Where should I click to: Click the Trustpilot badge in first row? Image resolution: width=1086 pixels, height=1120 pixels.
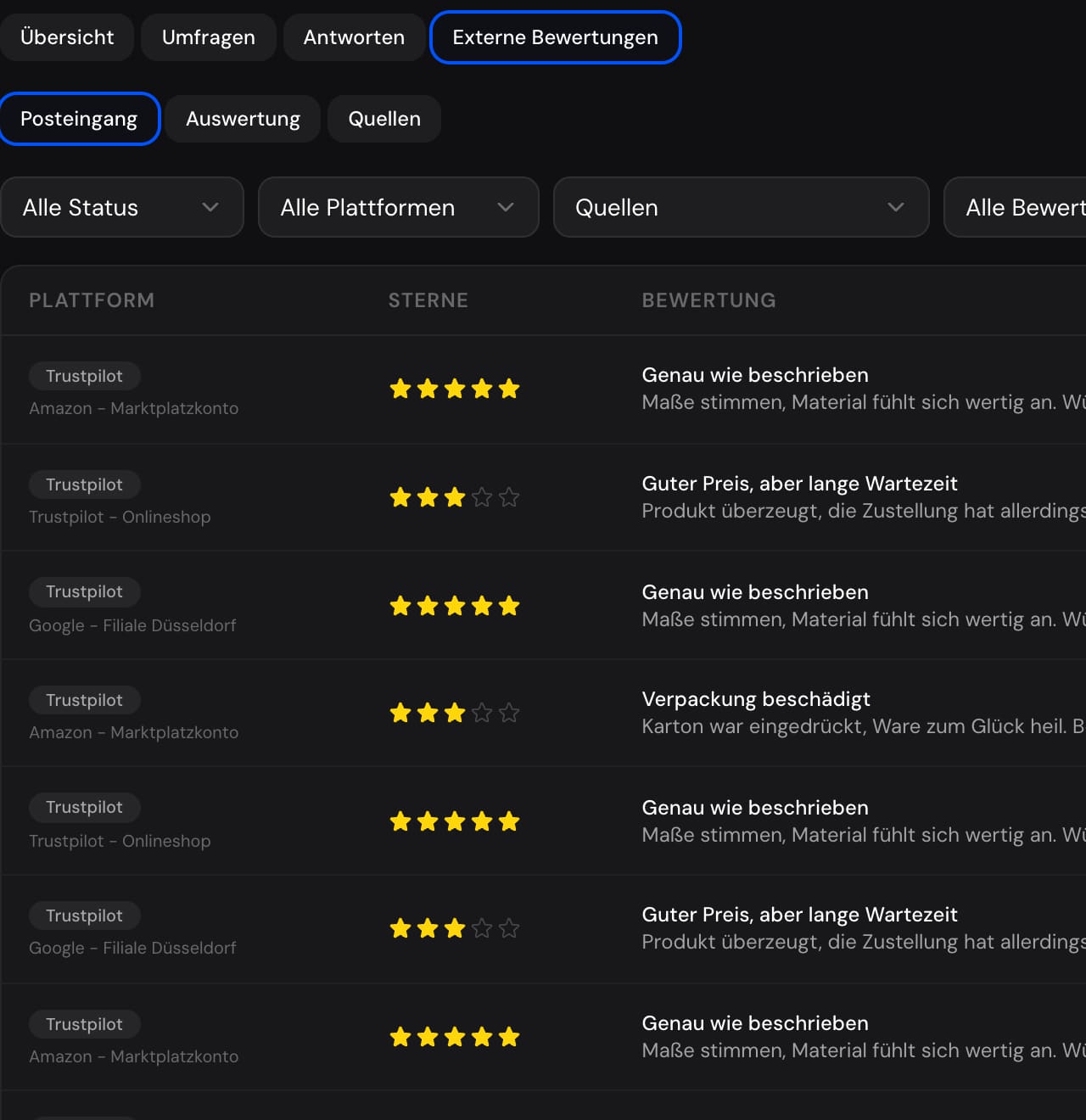tap(84, 376)
